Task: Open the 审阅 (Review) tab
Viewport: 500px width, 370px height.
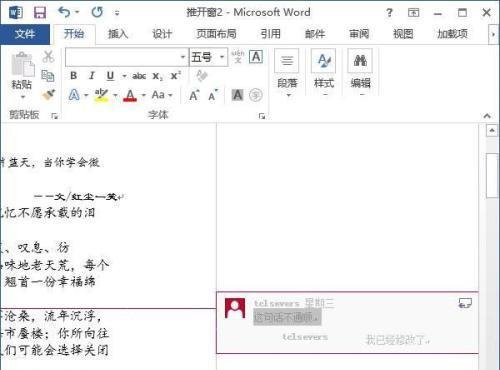Action: point(359,34)
